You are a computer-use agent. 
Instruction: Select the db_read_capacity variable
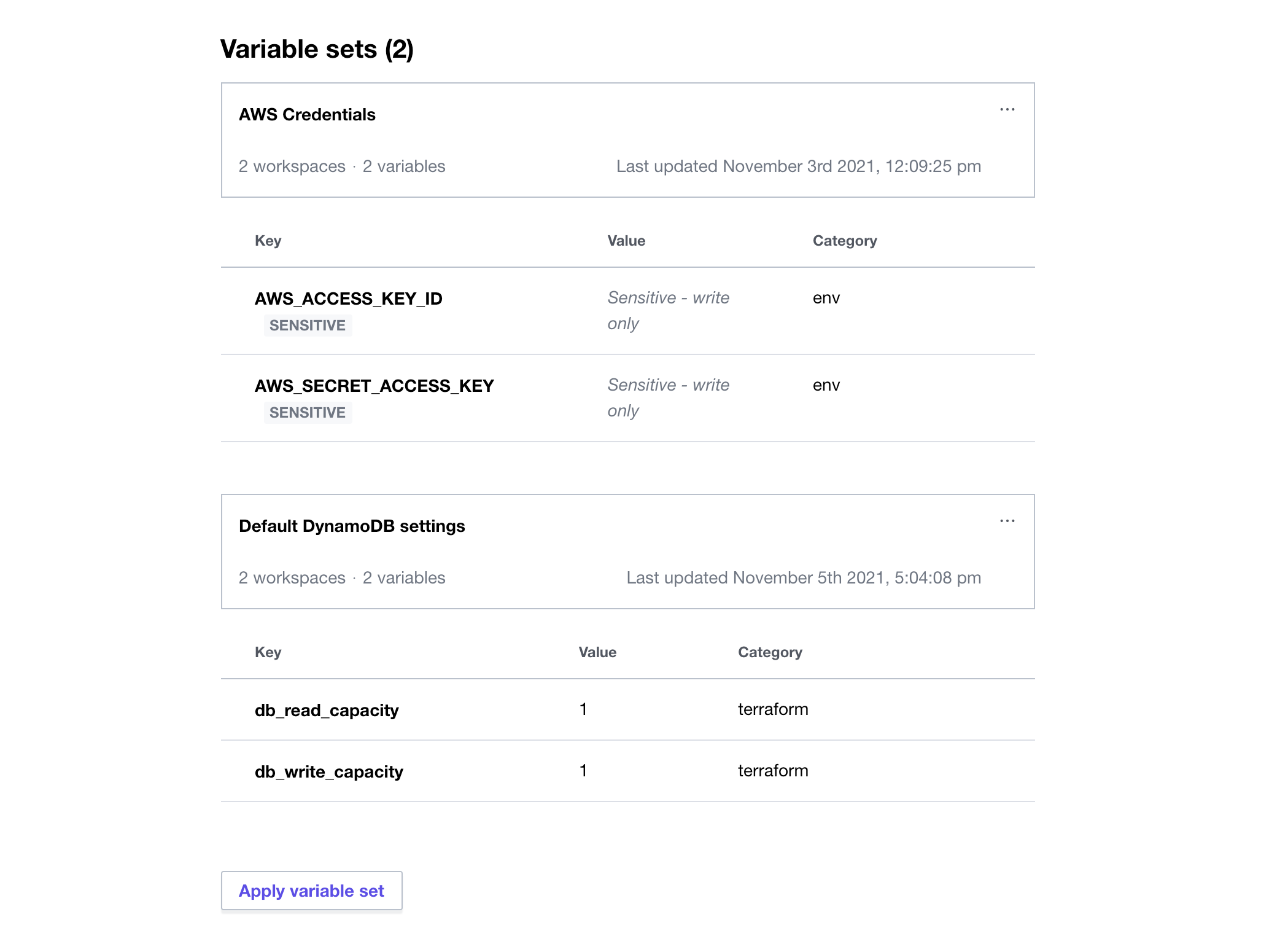[327, 709]
